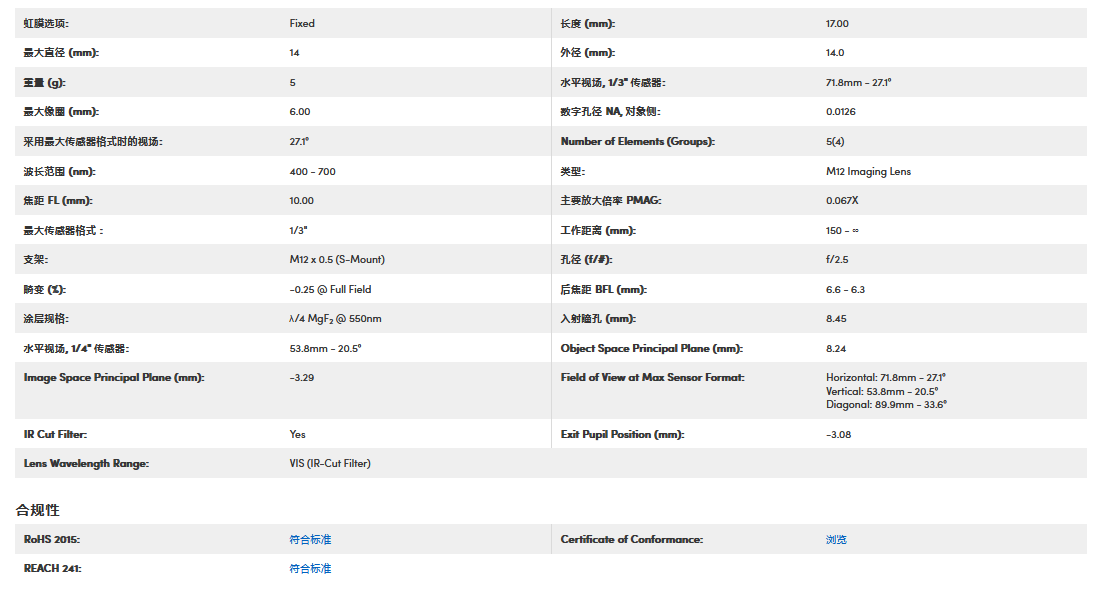Click the Diagonal 89.9mm field of view line
The height and width of the screenshot is (599, 1103).
pyautogui.click(x=886, y=405)
